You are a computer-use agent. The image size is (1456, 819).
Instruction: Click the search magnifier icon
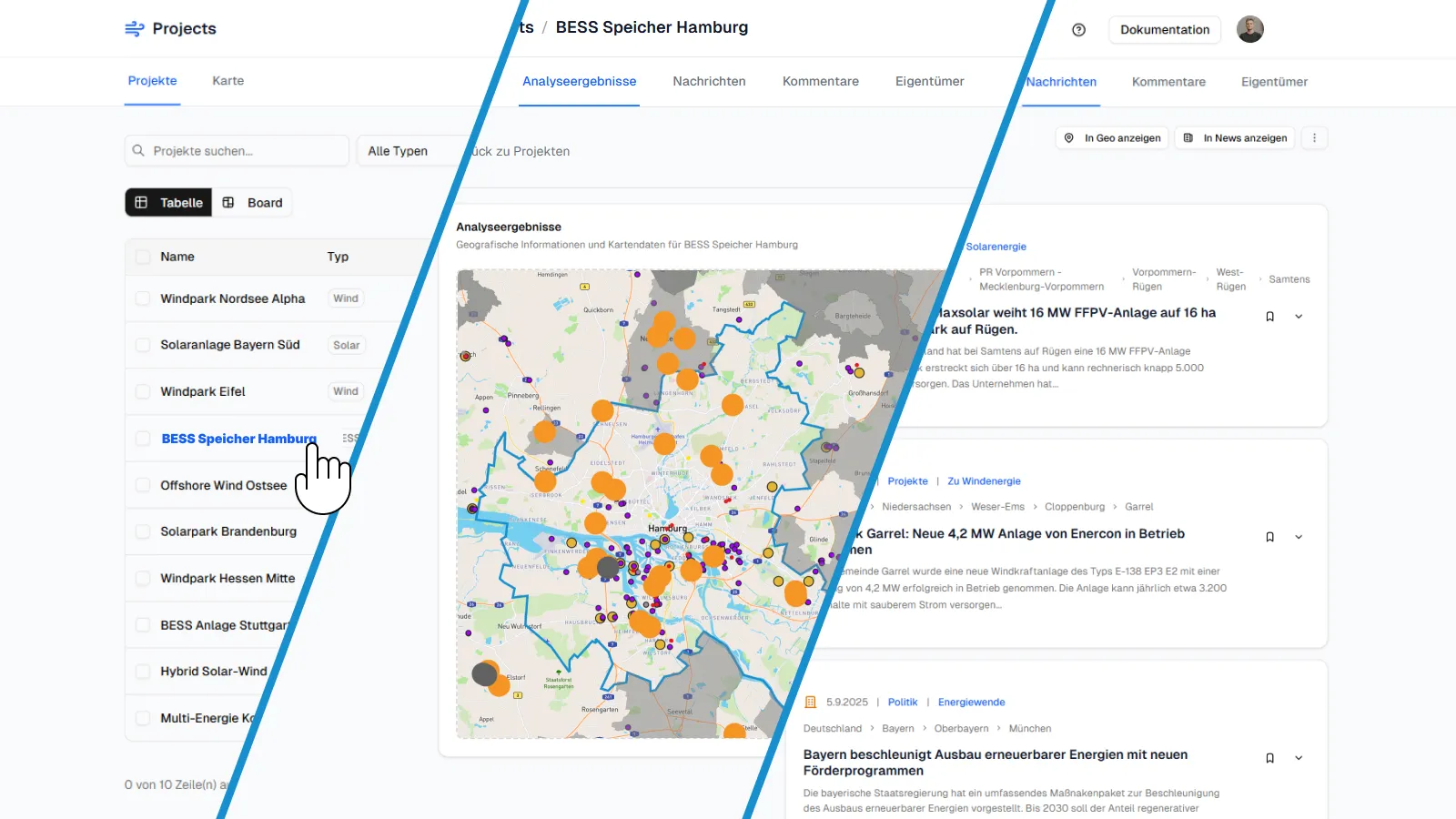[138, 151]
